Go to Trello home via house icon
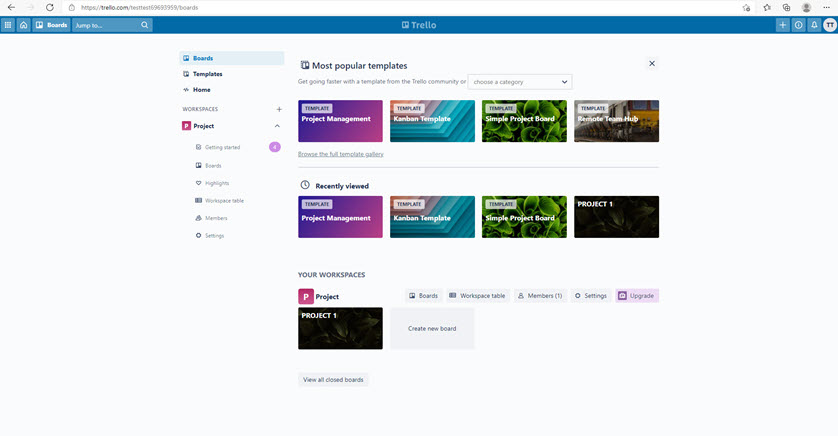The height and width of the screenshot is (436, 838). click(24, 25)
